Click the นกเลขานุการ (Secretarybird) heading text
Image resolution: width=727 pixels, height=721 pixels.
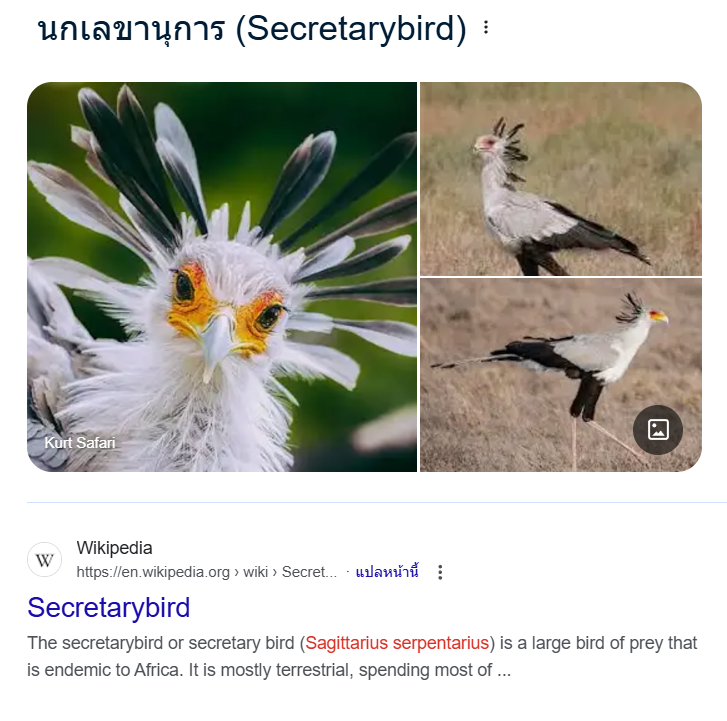pos(252,29)
